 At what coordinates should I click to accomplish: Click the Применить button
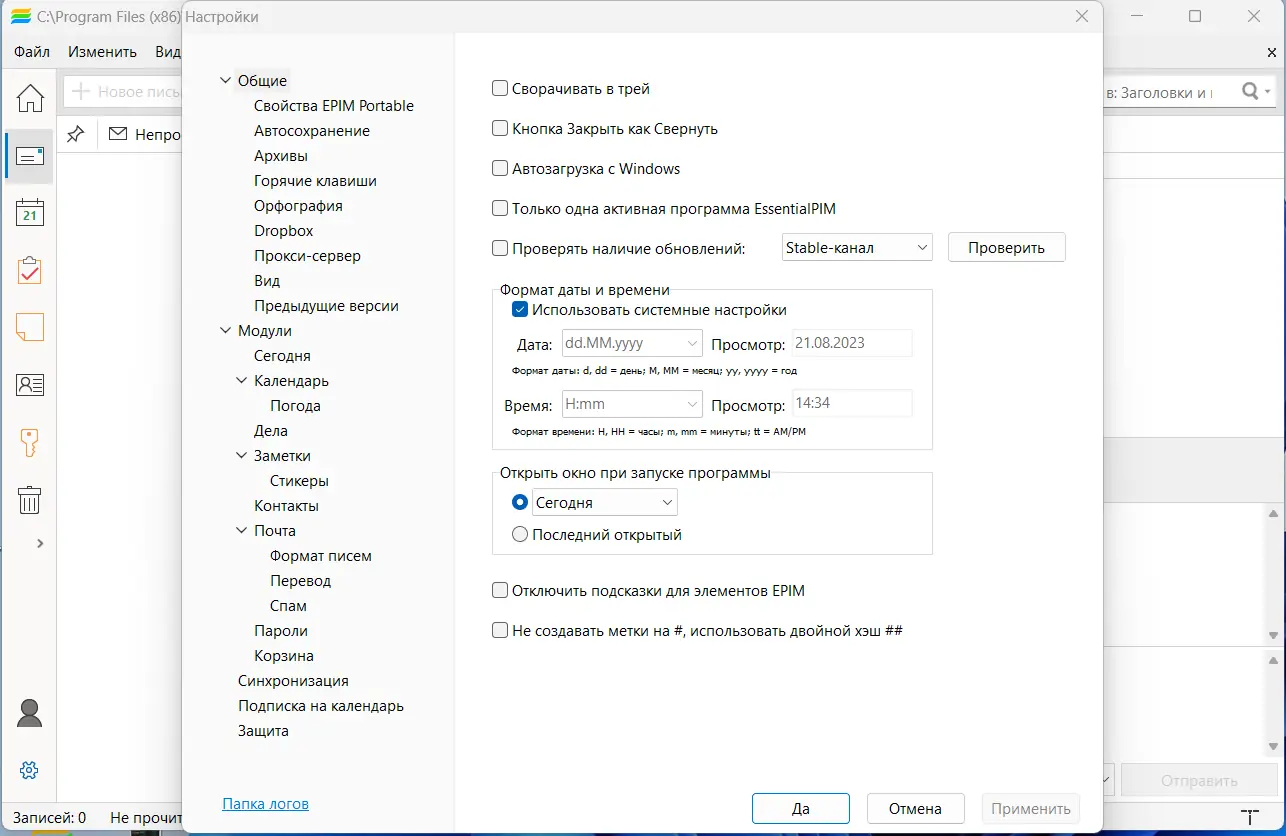[1031, 808]
